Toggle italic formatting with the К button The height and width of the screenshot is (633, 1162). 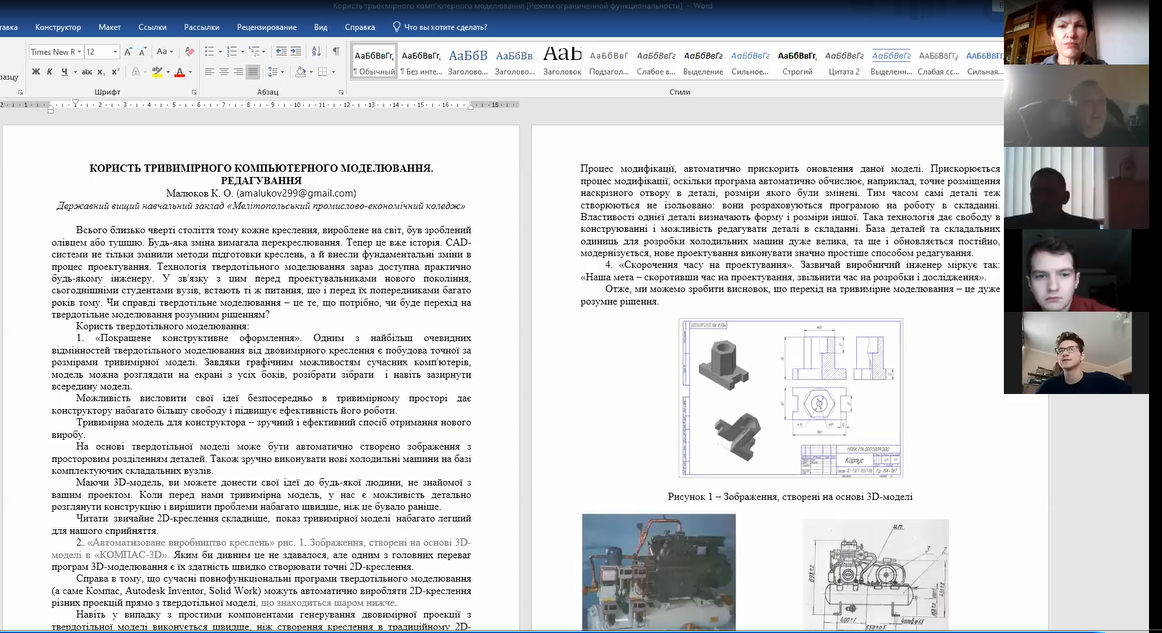50,72
